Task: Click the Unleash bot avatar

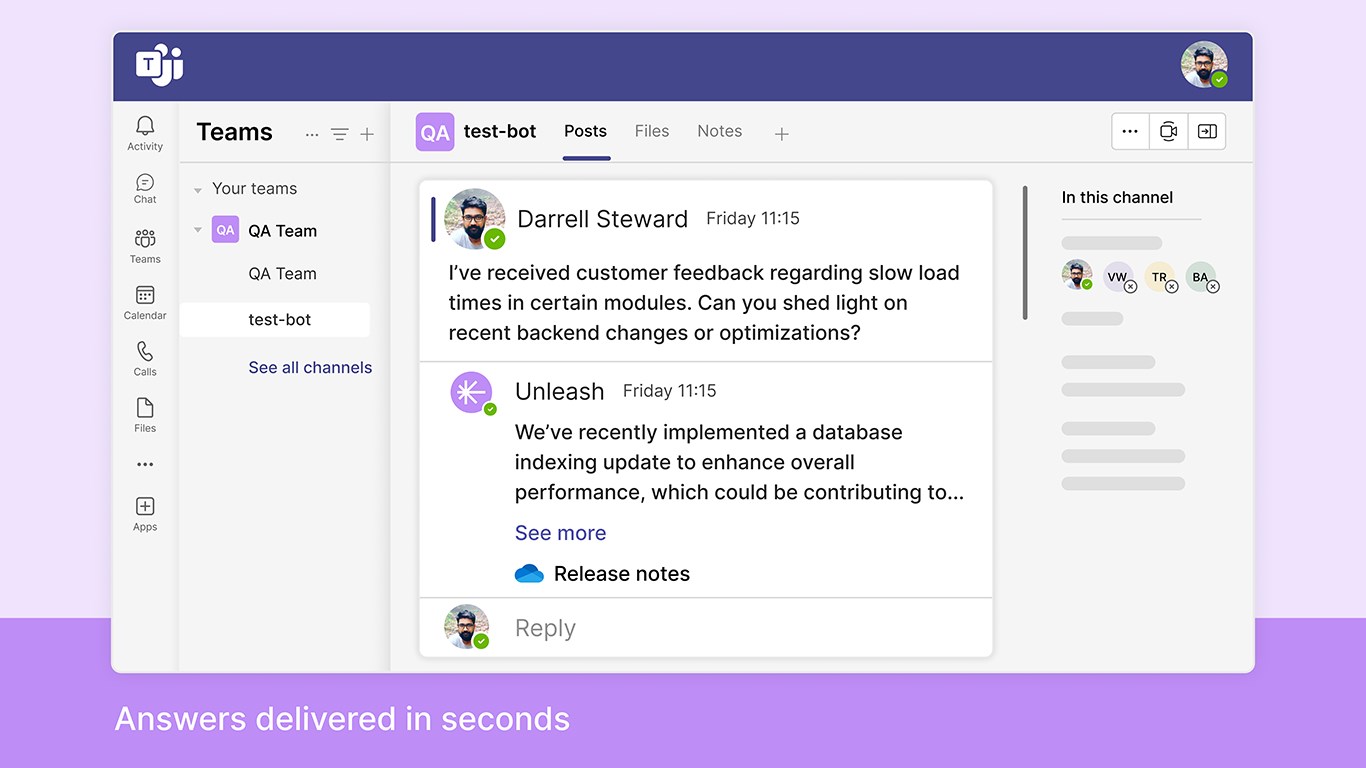Action: click(471, 392)
